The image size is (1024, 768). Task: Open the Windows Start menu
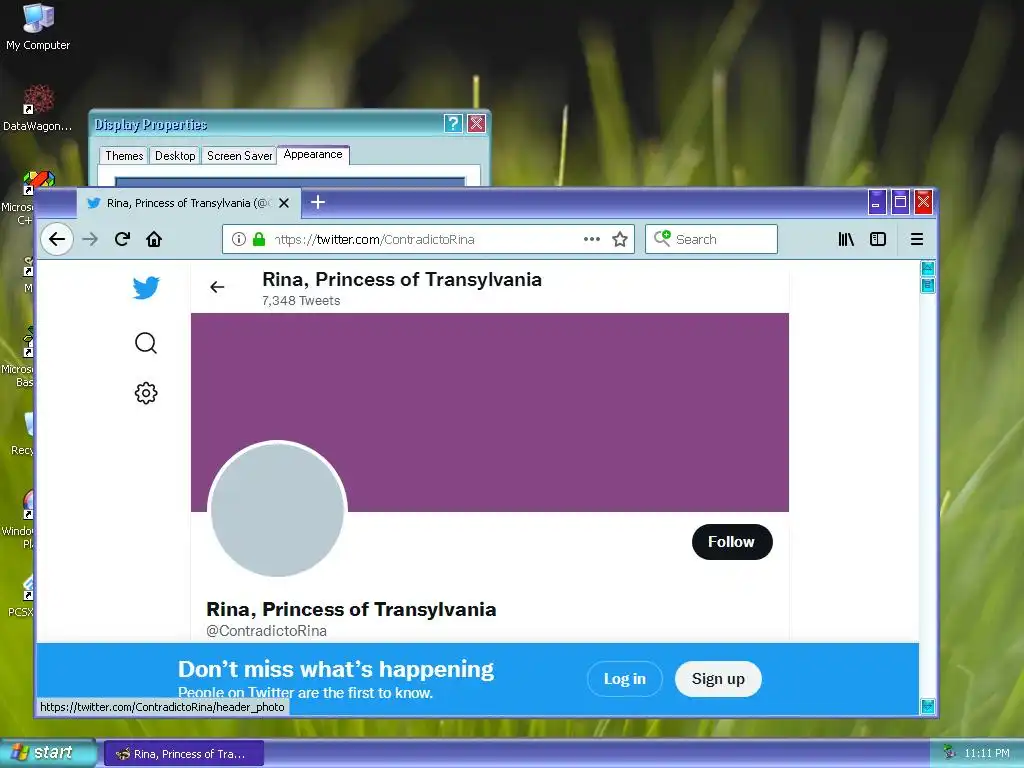pos(48,753)
